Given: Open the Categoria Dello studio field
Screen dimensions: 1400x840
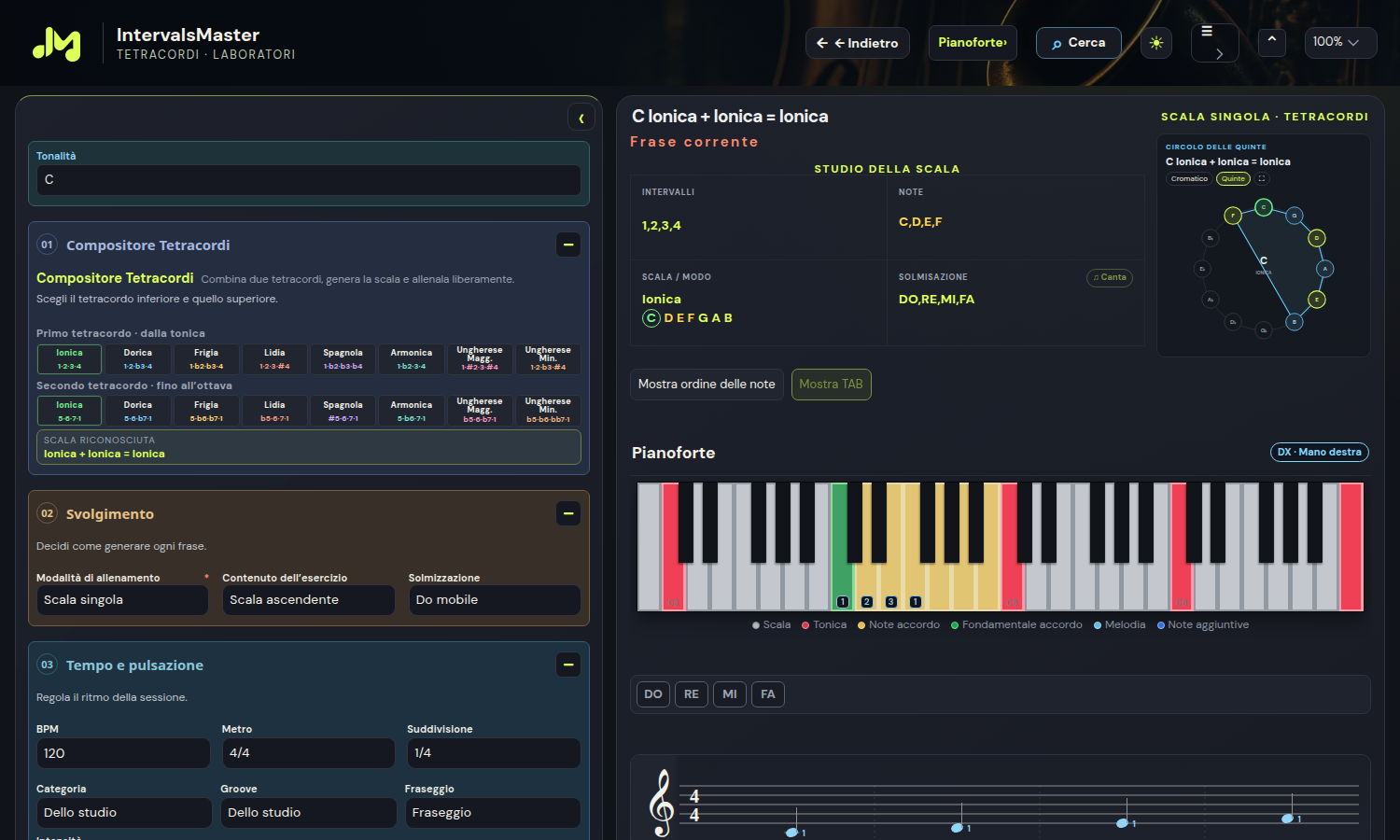Looking at the screenshot, I should (123, 813).
